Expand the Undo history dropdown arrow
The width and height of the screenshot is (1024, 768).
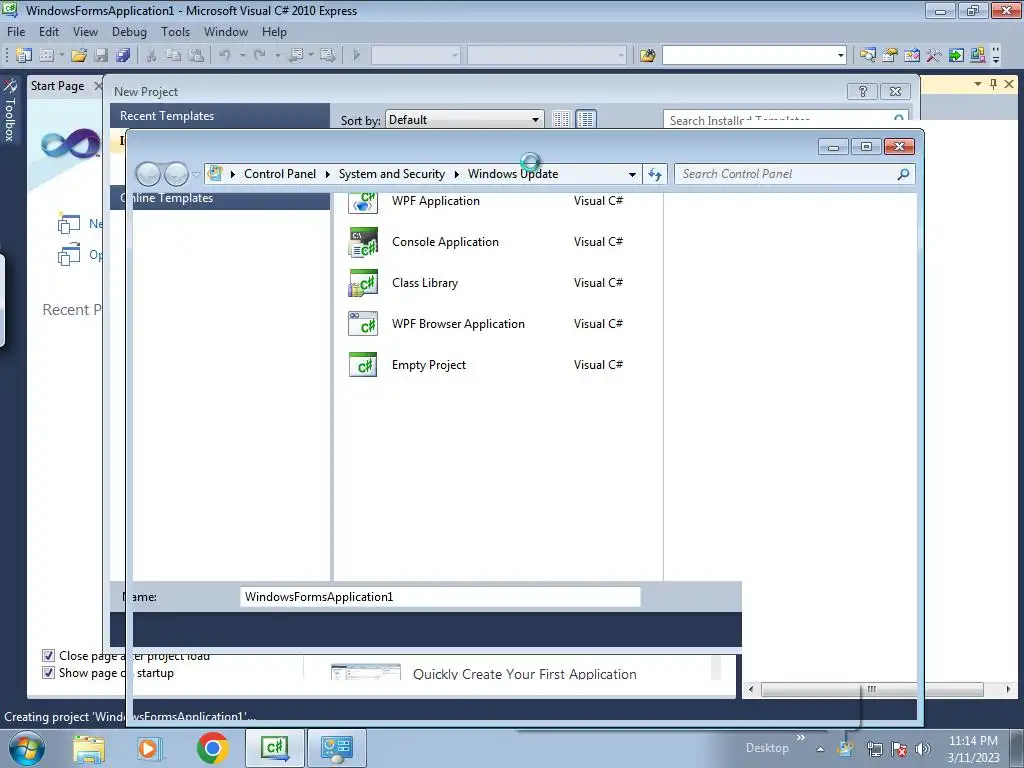coord(242,56)
